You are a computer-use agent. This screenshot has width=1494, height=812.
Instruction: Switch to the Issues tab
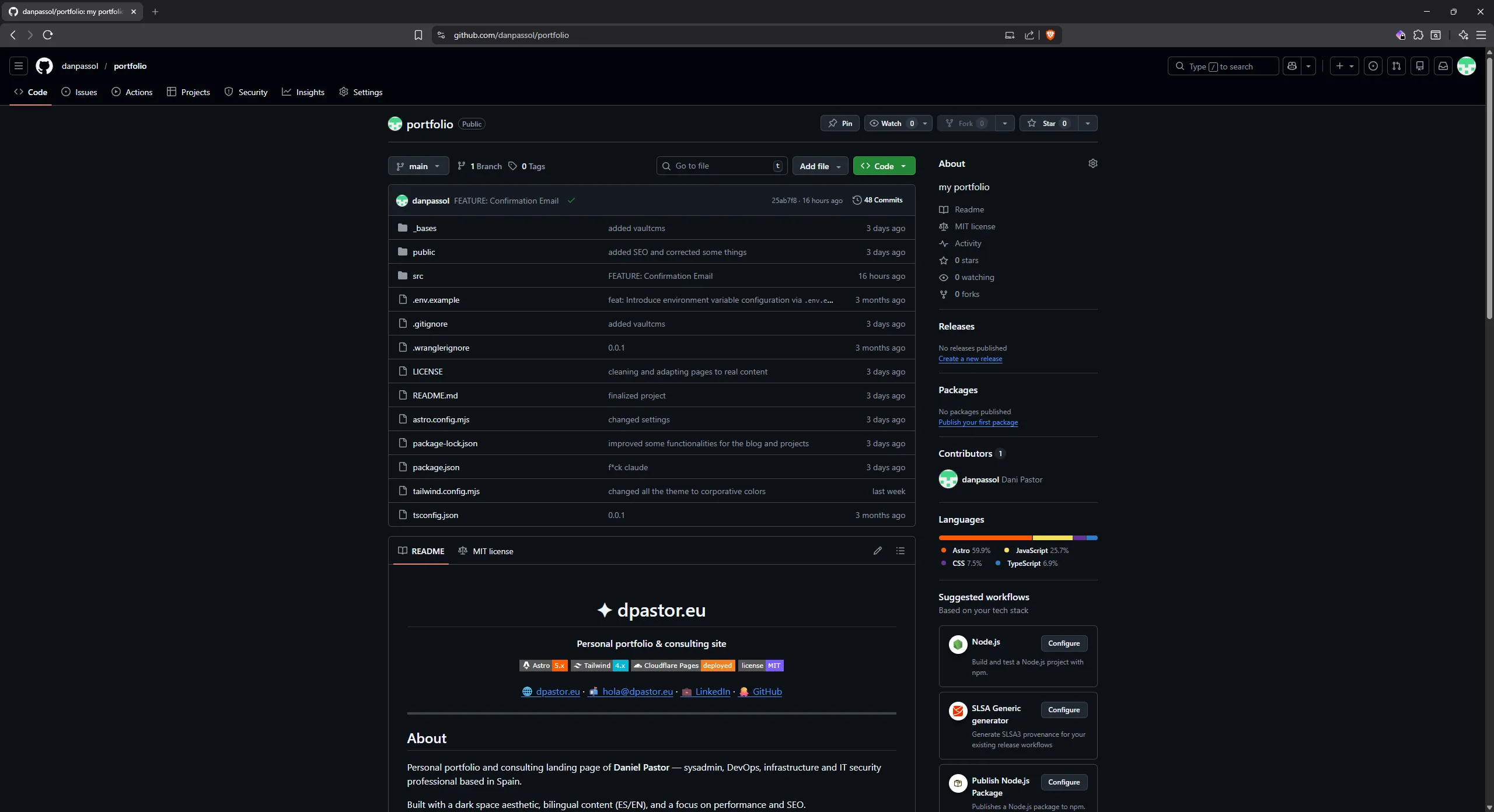click(x=79, y=92)
